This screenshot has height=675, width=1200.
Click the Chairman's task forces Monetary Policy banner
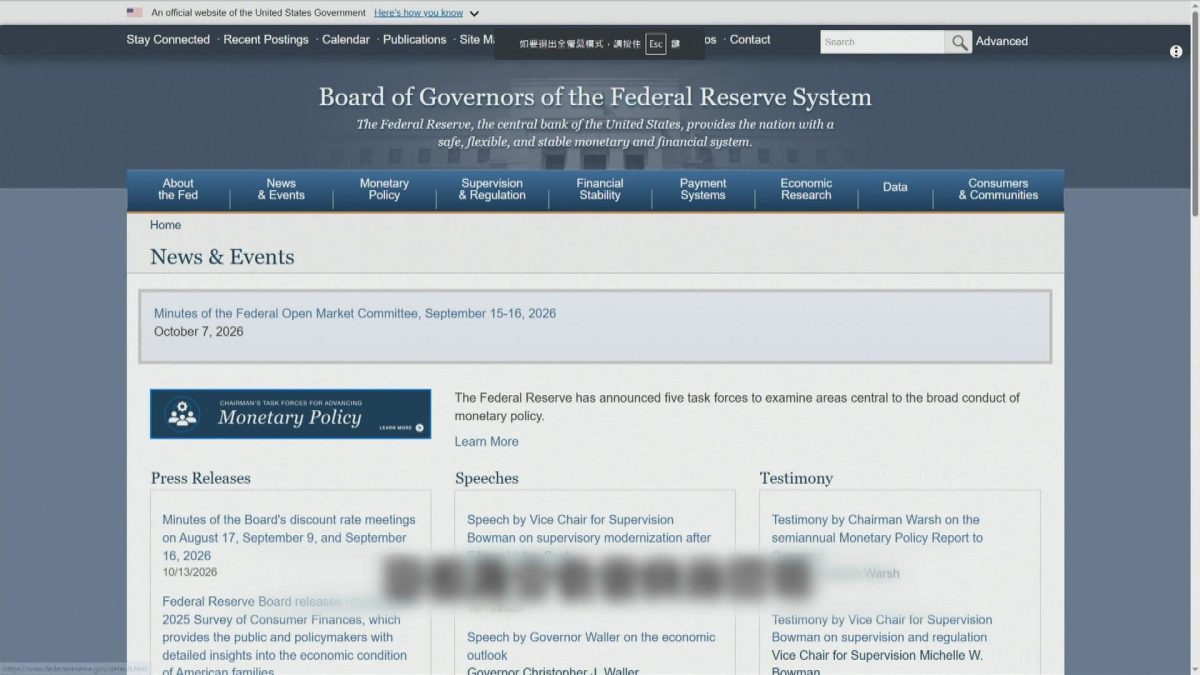pyautogui.click(x=291, y=414)
